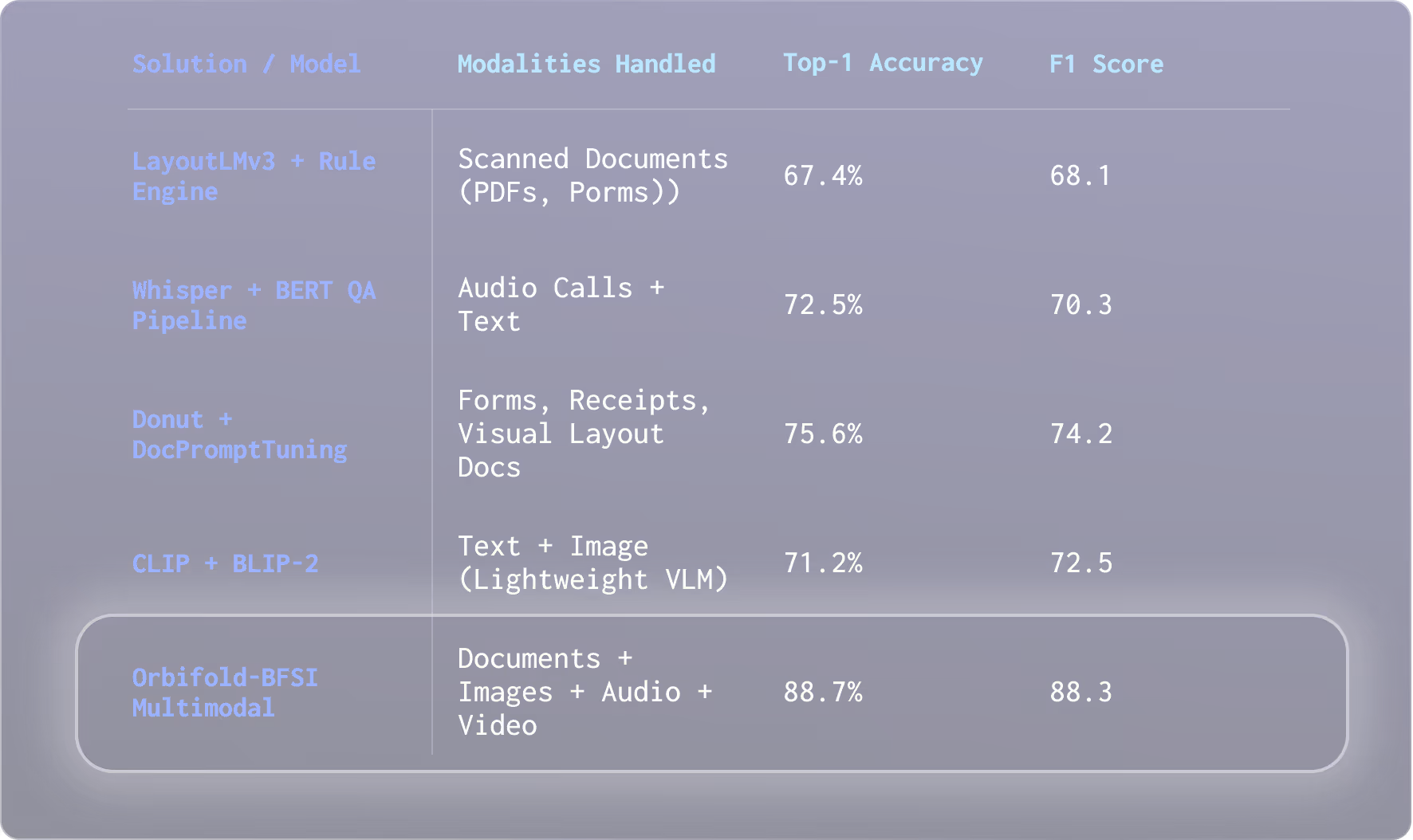Click 'Text + Image (Lightweight VLM)' cell
This screenshot has width=1413, height=840.
(x=592, y=563)
